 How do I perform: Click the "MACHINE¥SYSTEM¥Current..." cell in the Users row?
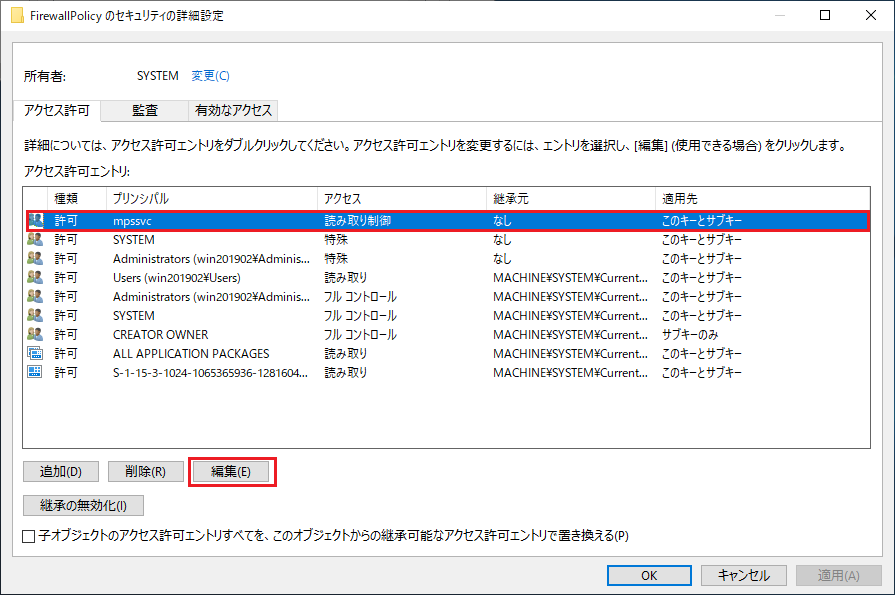pyautogui.click(x=570, y=278)
